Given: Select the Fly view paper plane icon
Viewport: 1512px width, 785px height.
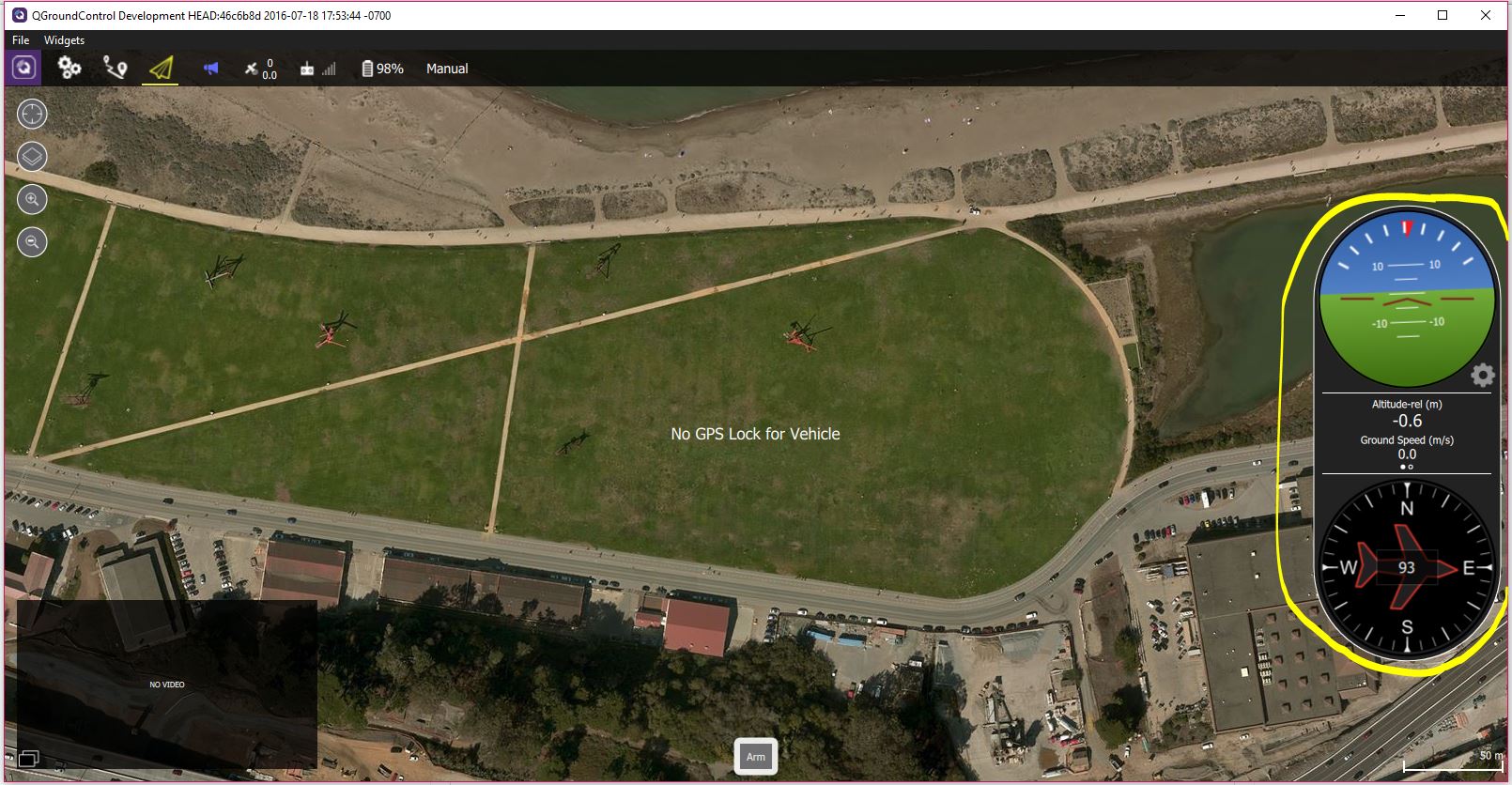Looking at the screenshot, I should click(x=162, y=69).
